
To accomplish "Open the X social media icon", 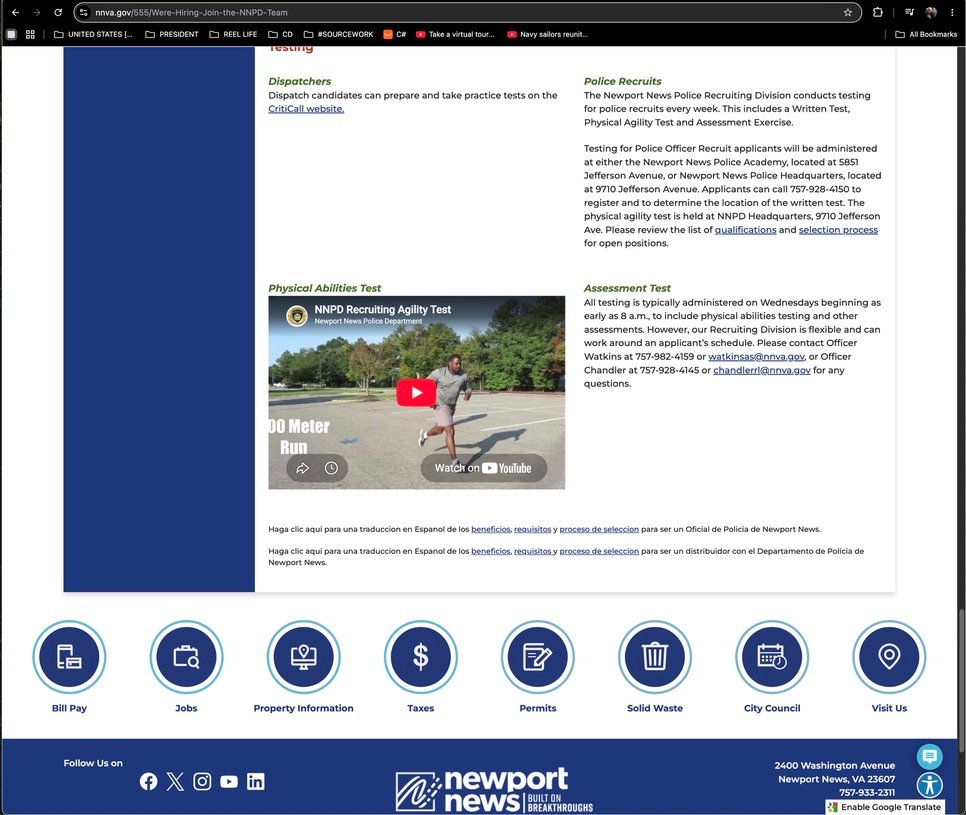I will coord(175,782).
